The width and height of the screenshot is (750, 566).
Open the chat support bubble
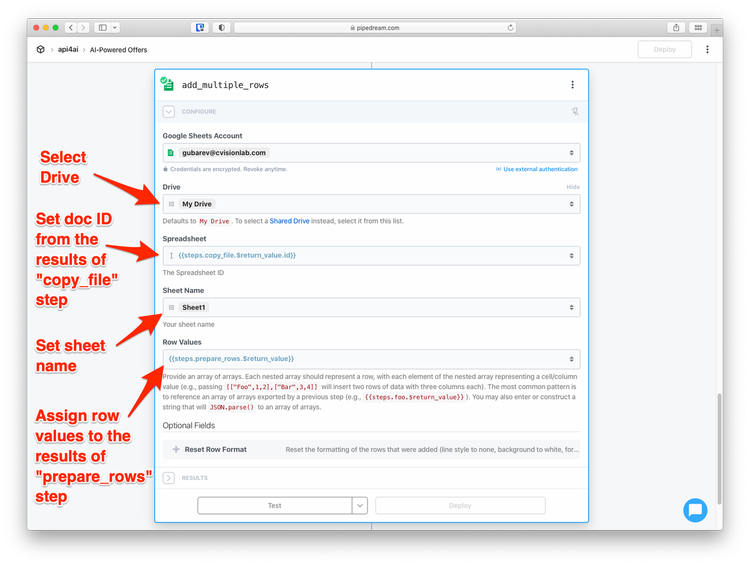click(x=695, y=510)
